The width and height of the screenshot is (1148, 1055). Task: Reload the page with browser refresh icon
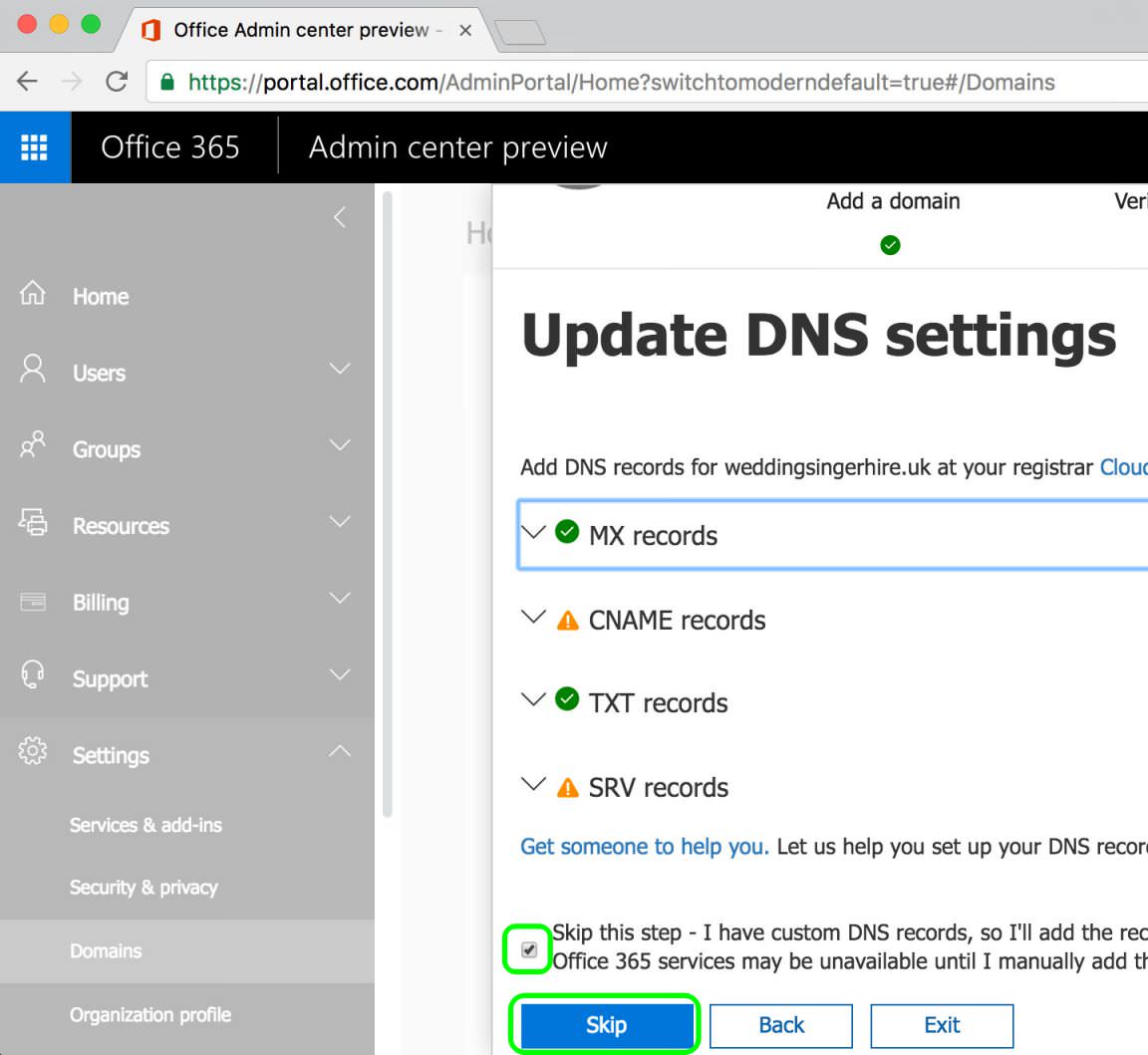tap(117, 82)
